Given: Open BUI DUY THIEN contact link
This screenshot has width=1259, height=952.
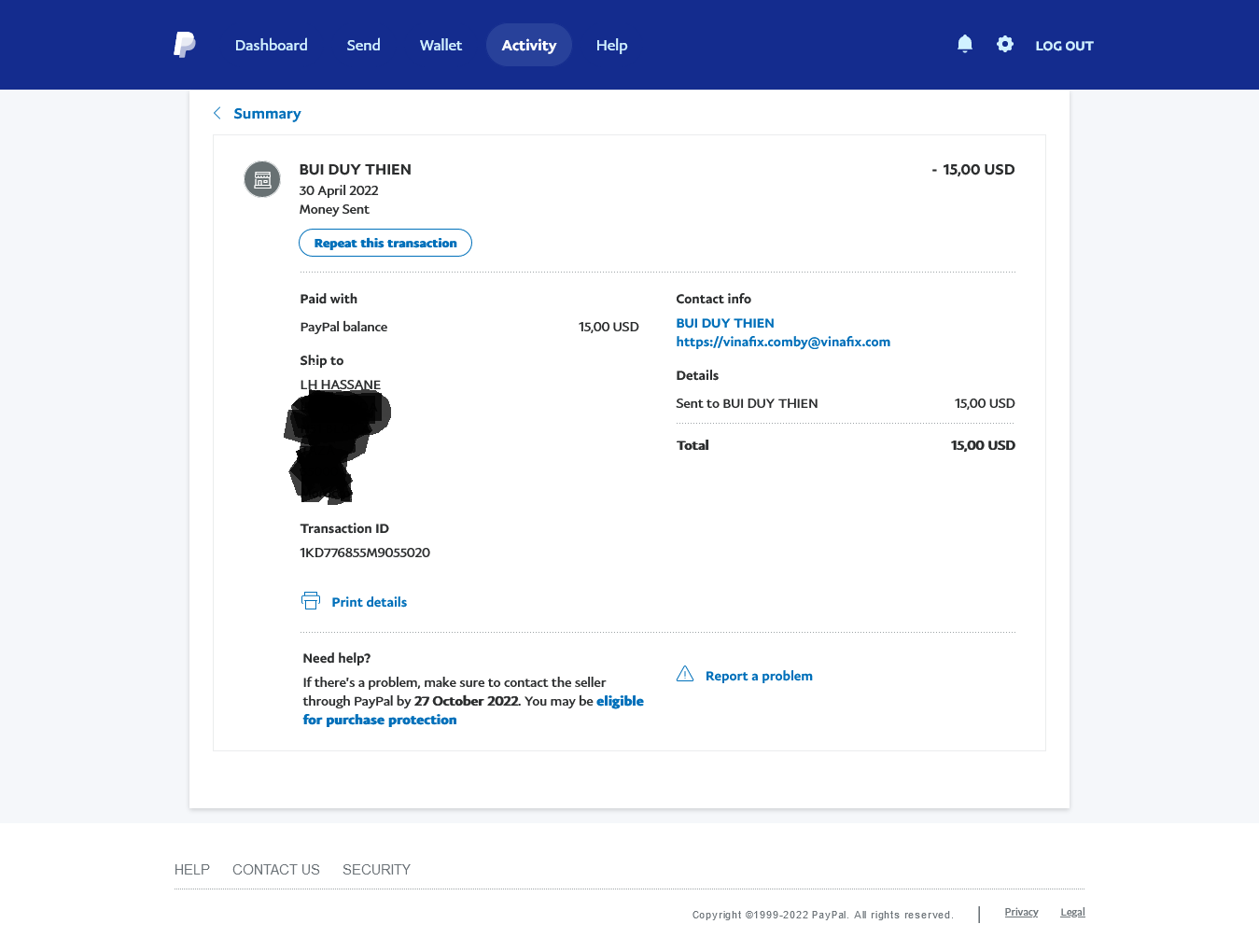Looking at the screenshot, I should (x=725, y=323).
